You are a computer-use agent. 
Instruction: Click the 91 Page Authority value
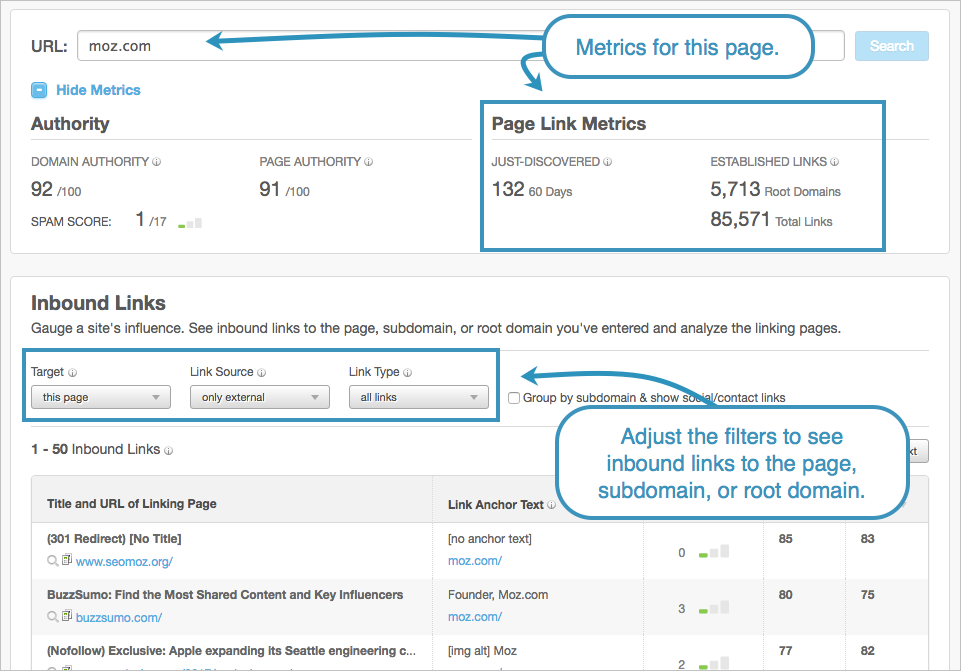tap(270, 189)
